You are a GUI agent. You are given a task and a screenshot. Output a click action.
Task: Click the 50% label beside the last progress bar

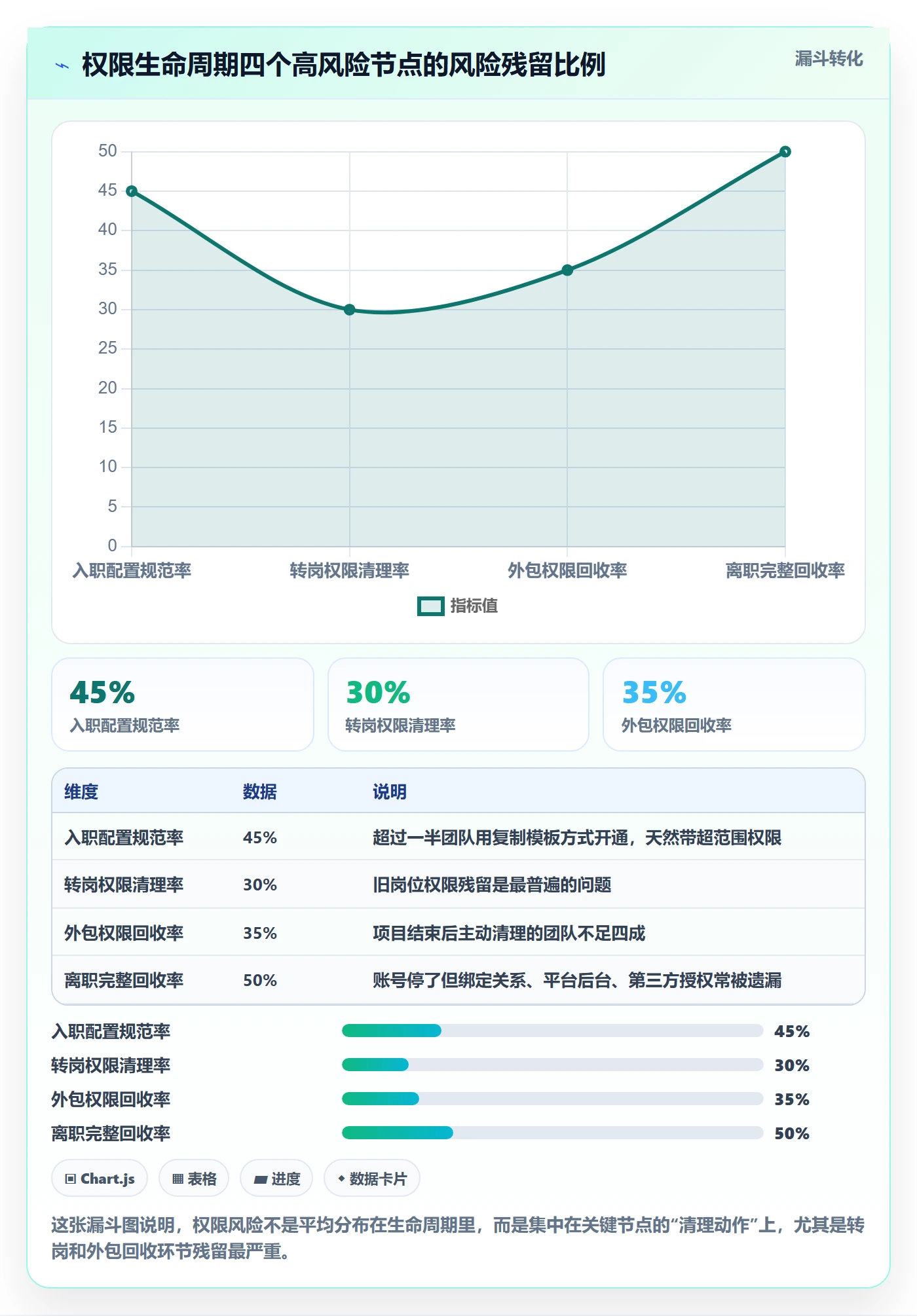tap(792, 1133)
